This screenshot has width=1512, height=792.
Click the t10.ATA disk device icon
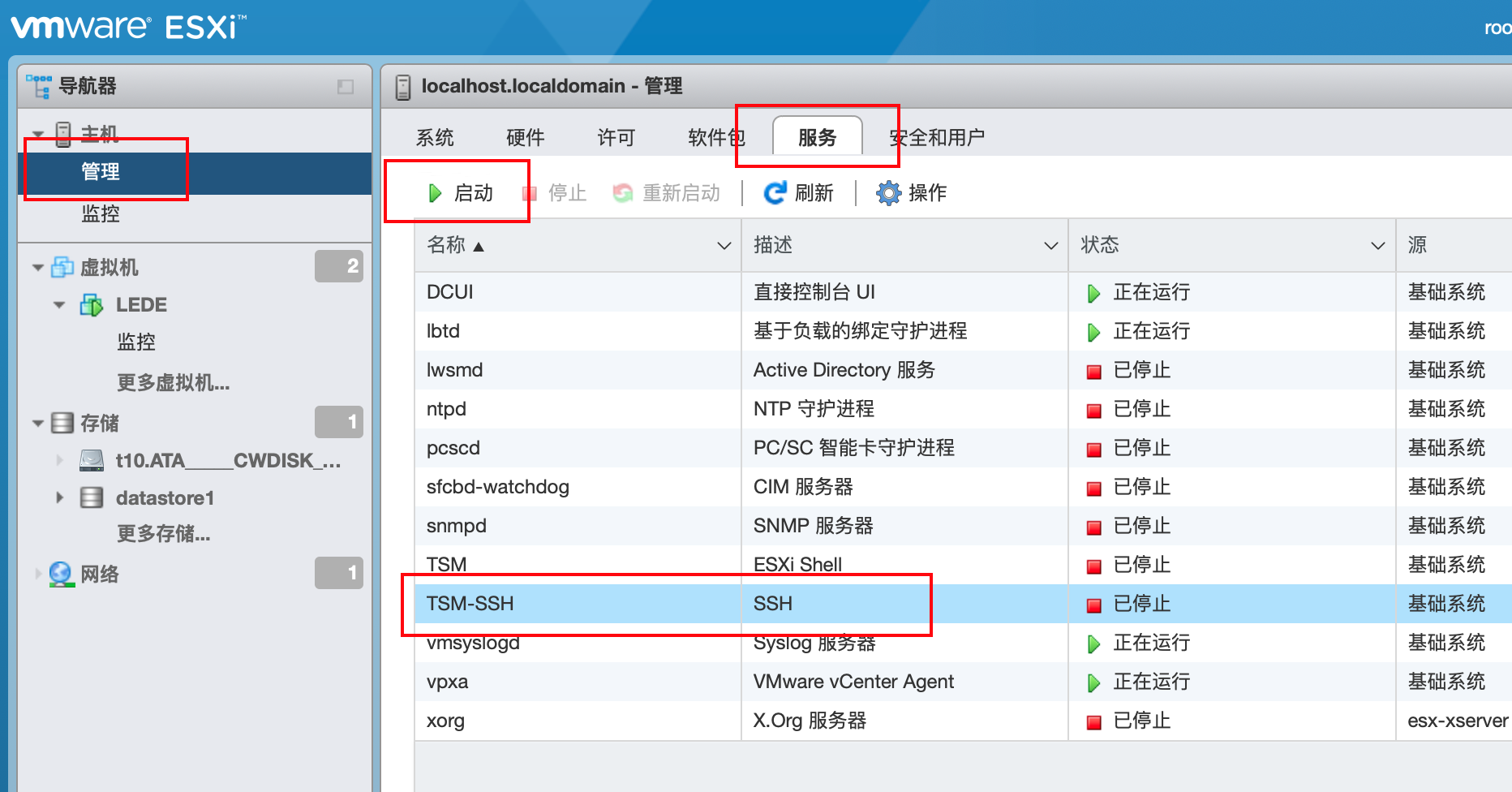click(x=92, y=461)
